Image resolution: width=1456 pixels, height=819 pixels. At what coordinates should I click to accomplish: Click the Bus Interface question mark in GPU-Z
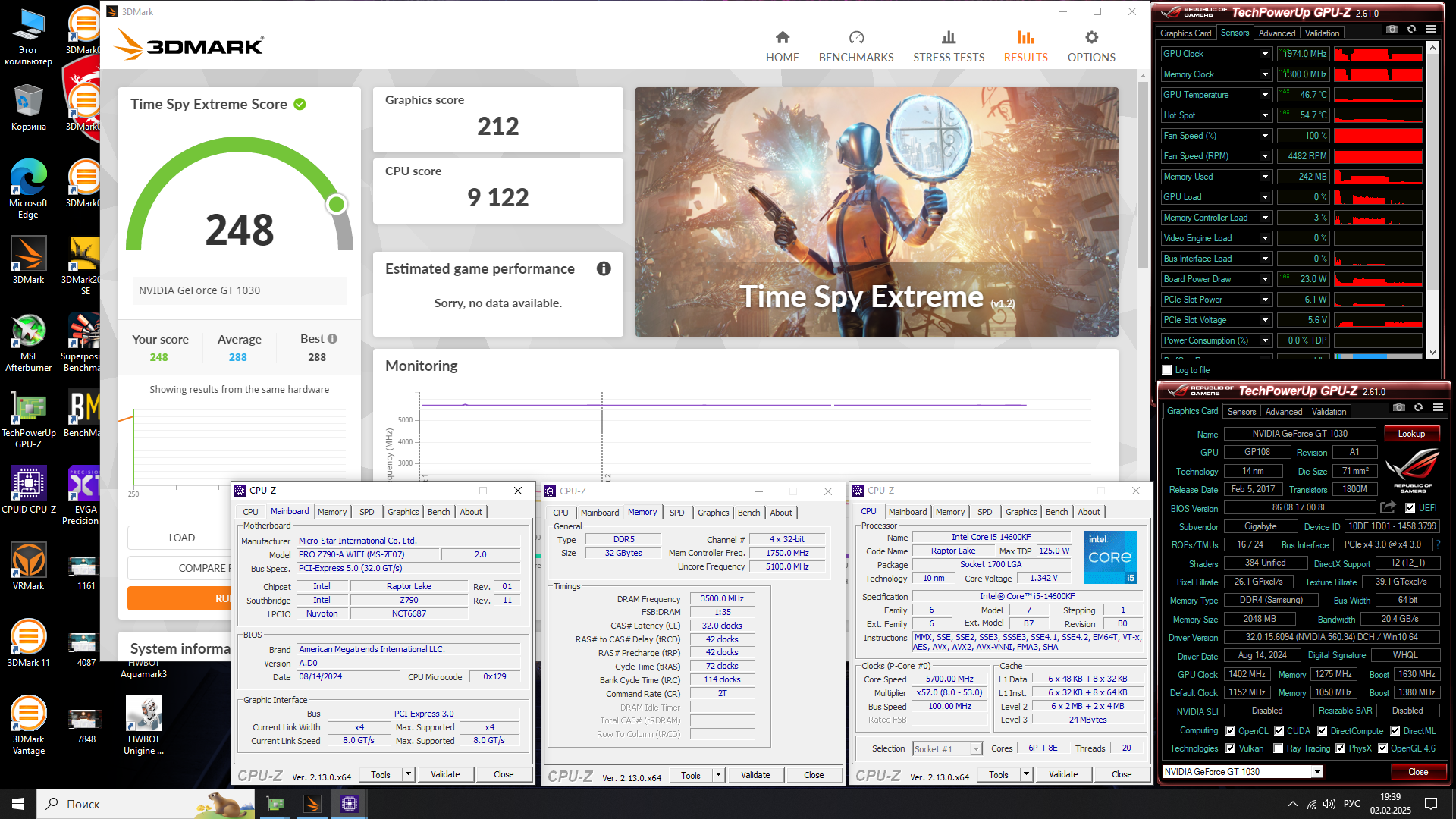1438,544
